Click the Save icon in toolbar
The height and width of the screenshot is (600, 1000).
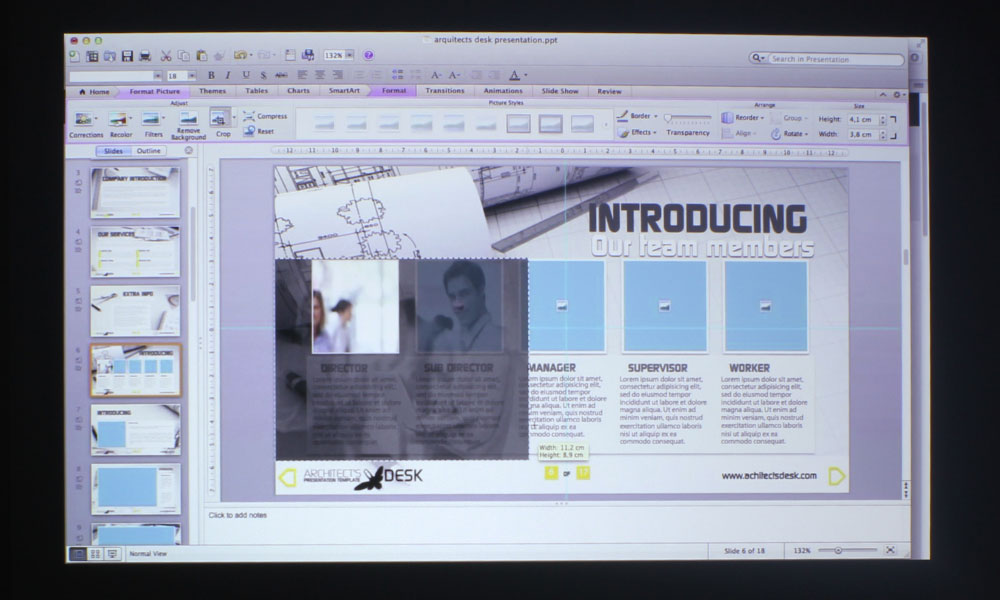127,56
